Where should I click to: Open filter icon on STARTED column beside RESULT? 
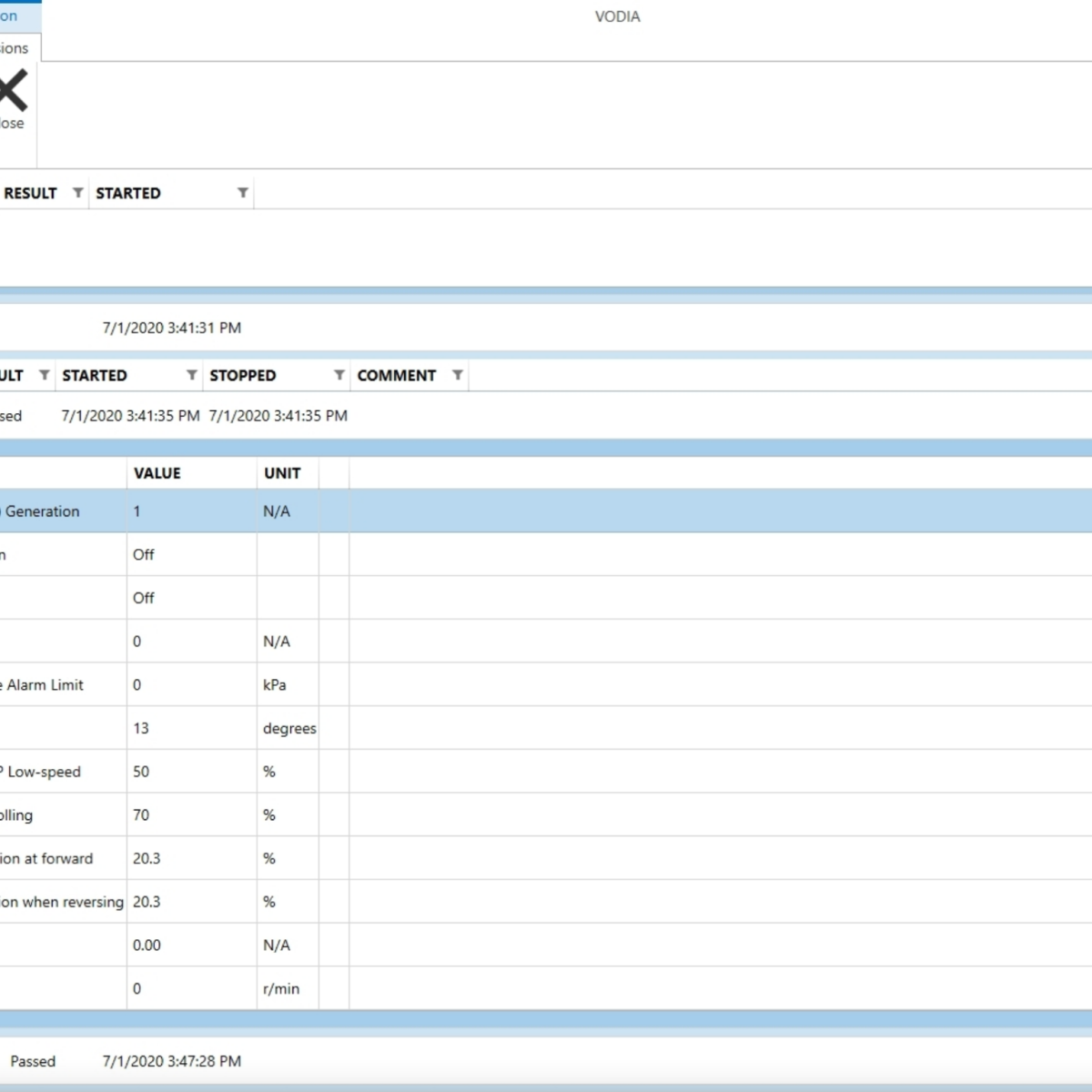tap(242, 193)
